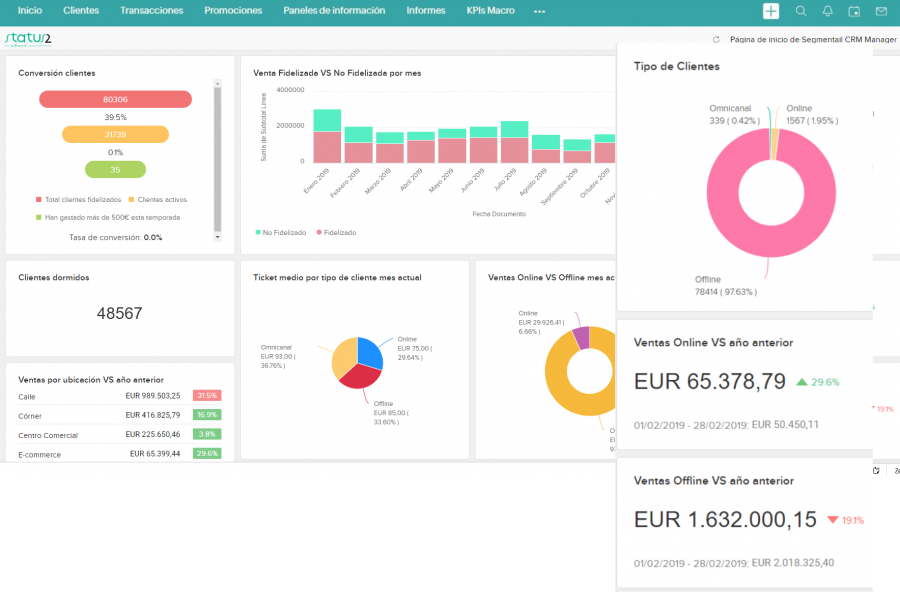Open the notifications bell
This screenshot has height=609, width=900.
828,11
